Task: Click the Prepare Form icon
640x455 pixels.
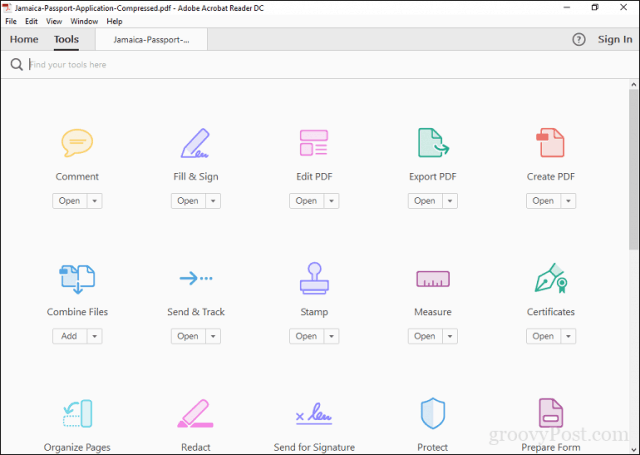Action: point(551,413)
